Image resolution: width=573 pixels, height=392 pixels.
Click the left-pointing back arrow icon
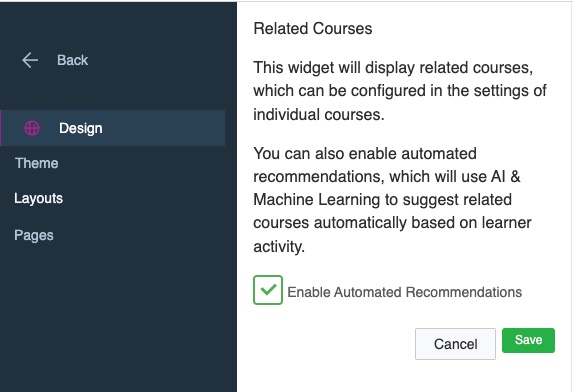coord(30,60)
